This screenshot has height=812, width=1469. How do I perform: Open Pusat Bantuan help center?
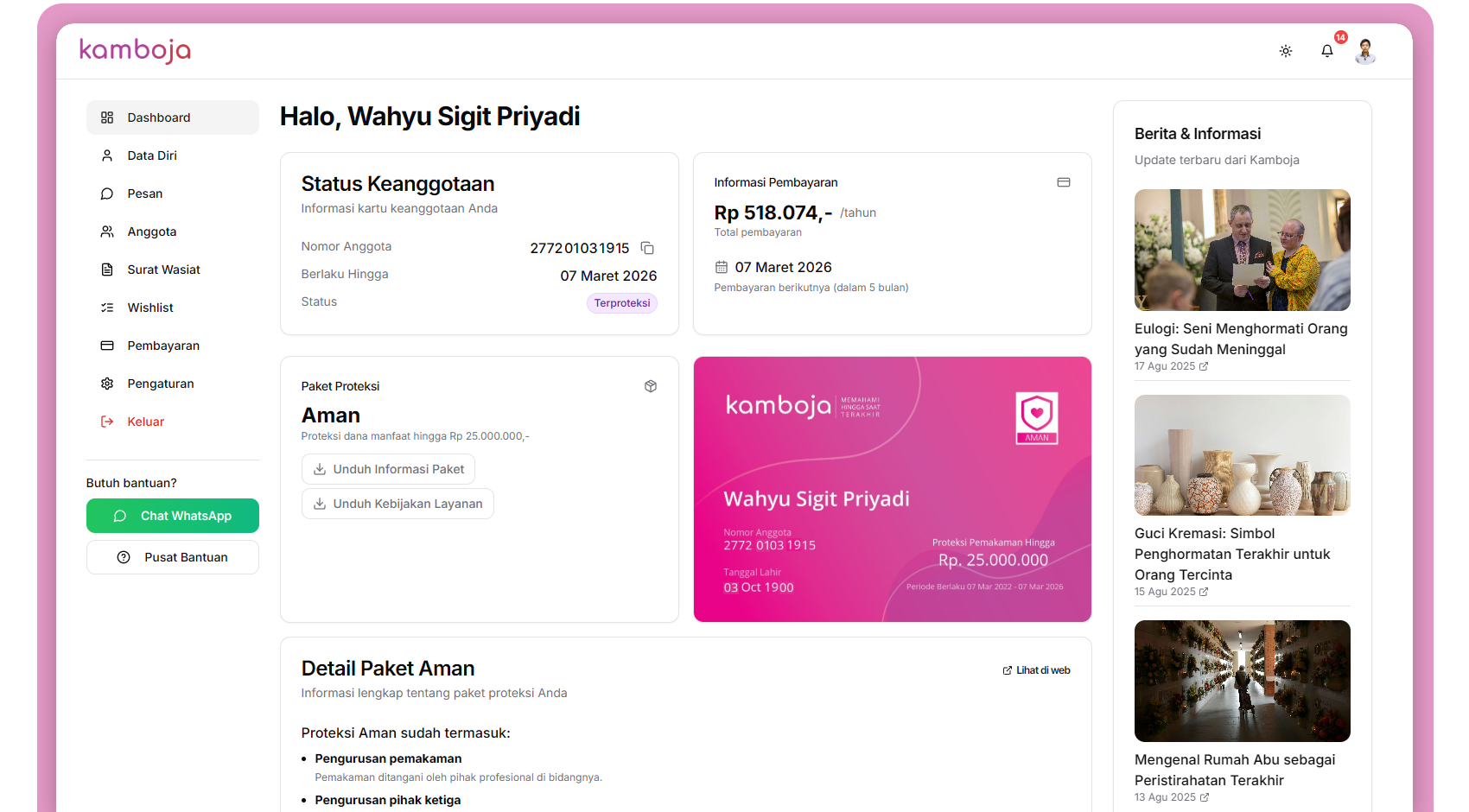coord(173,557)
